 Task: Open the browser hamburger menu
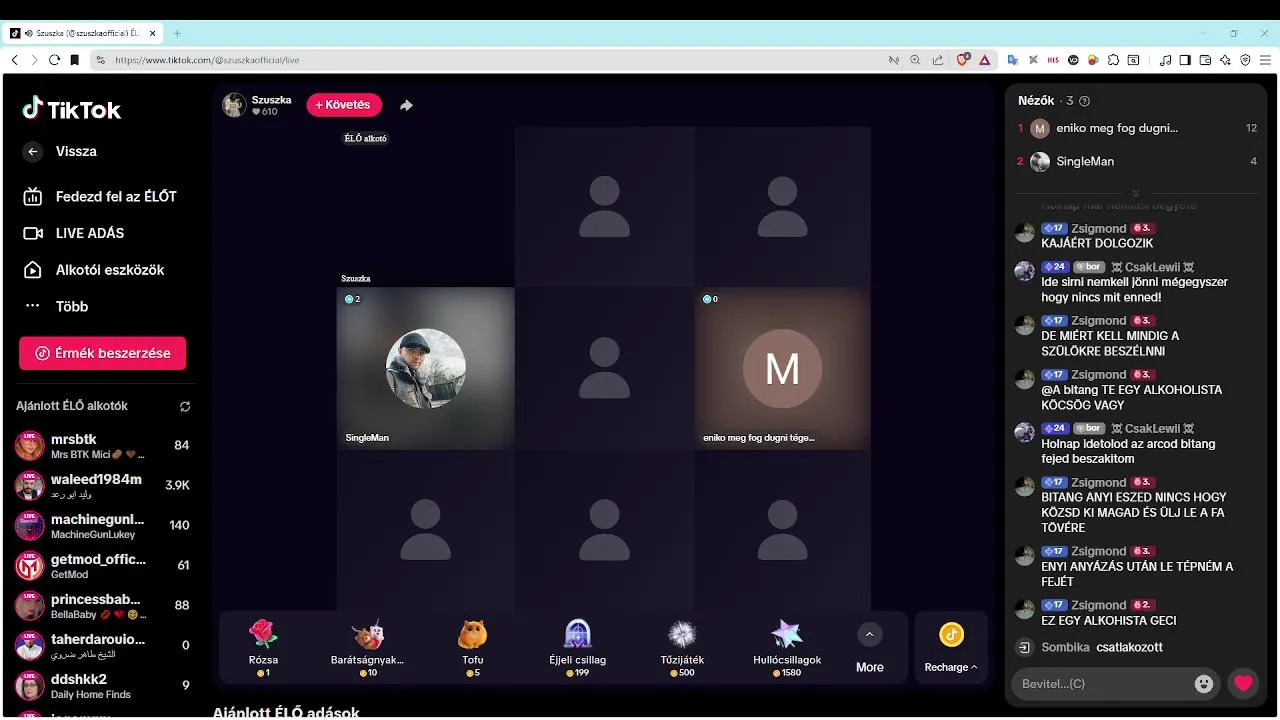click(x=1265, y=60)
